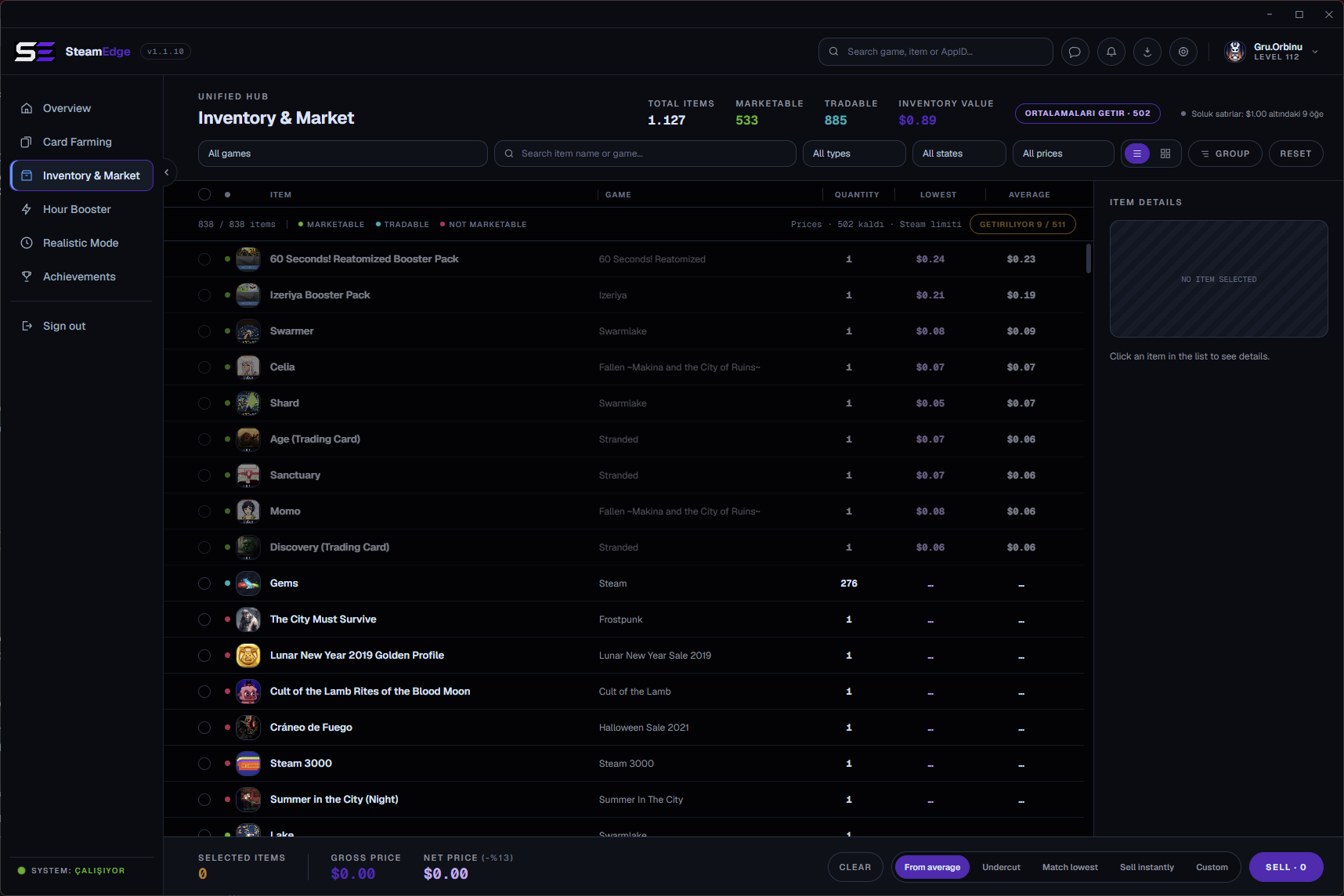Open Achievements section
This screenshot has width=1344, height=896.
pos(81,276)
